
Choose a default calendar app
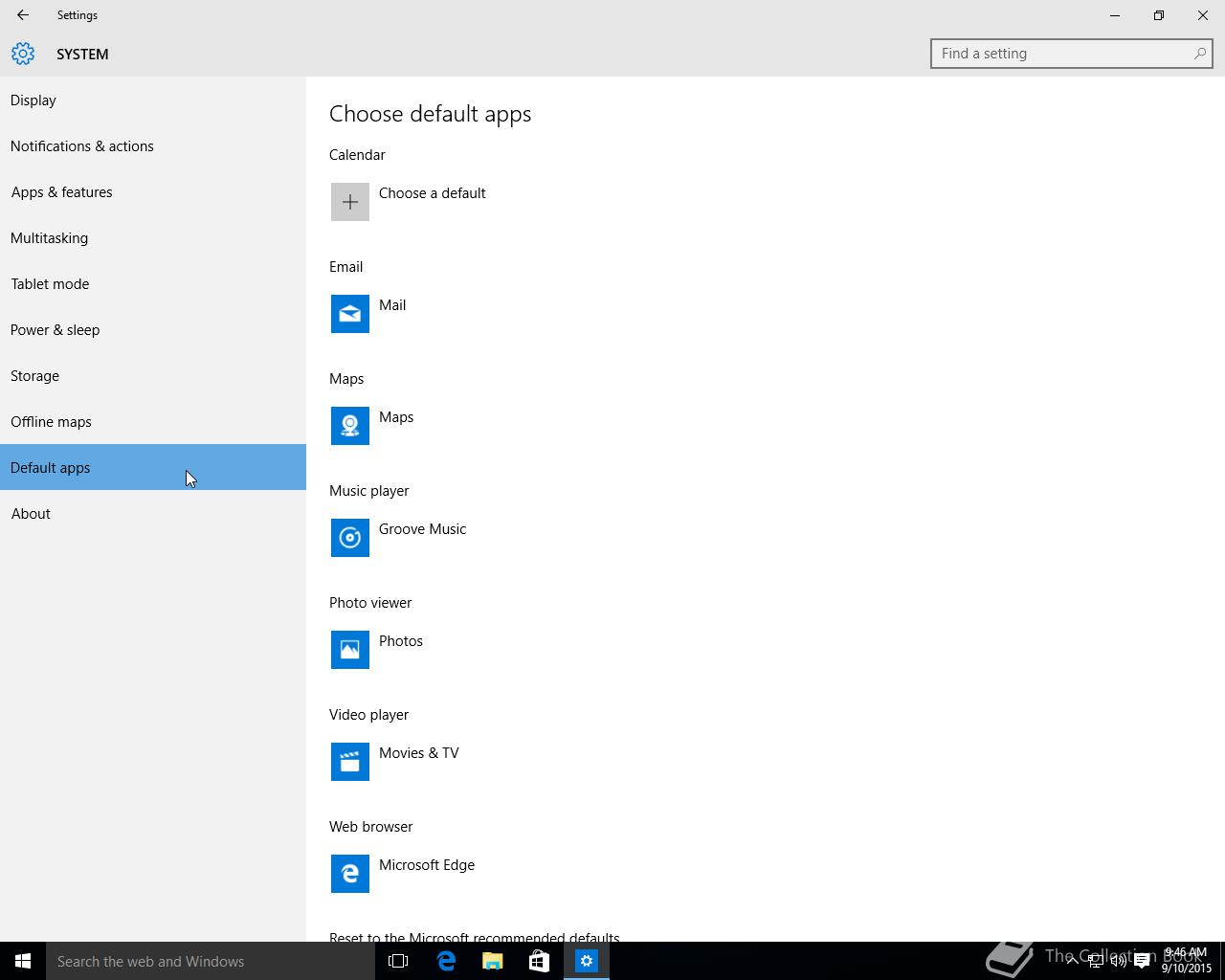(x=432, y=193)
